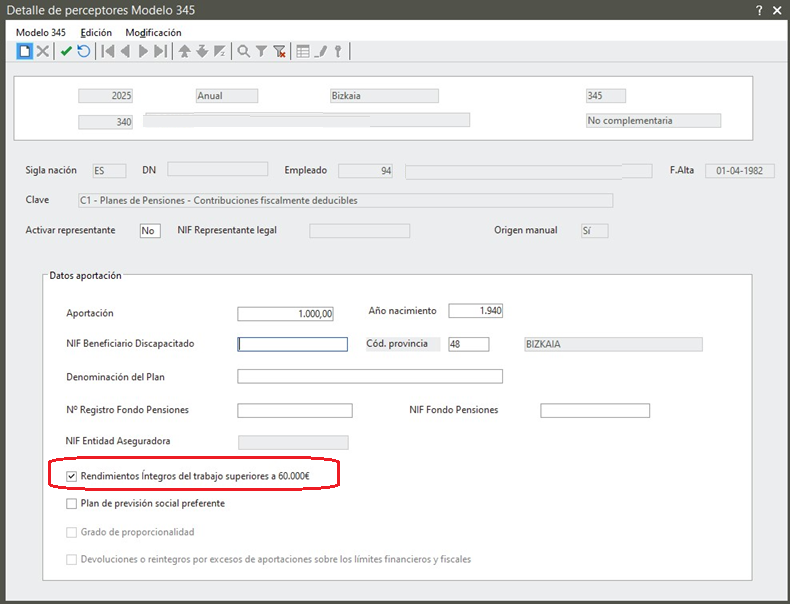Click the help question mark in title bar

tap(759, 10)
